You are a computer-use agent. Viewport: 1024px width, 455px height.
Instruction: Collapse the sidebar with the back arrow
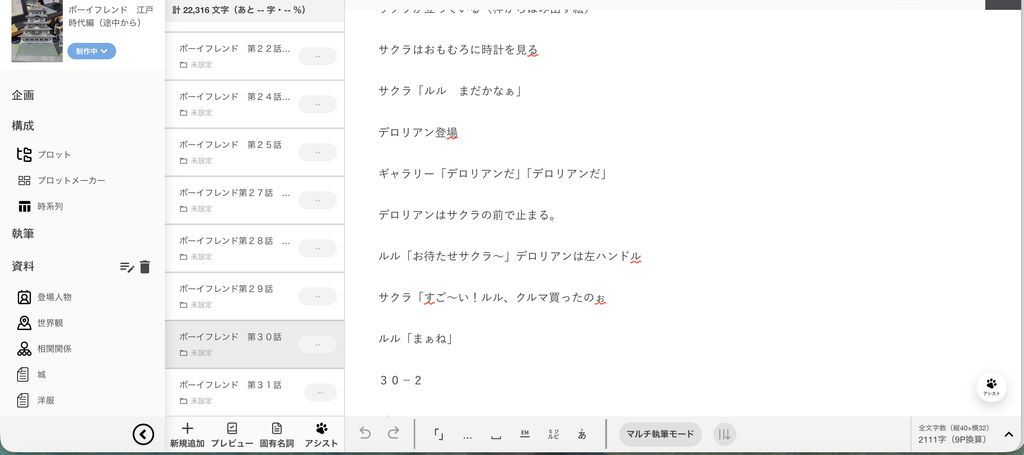pyautogui.click(x=143, y=434)
